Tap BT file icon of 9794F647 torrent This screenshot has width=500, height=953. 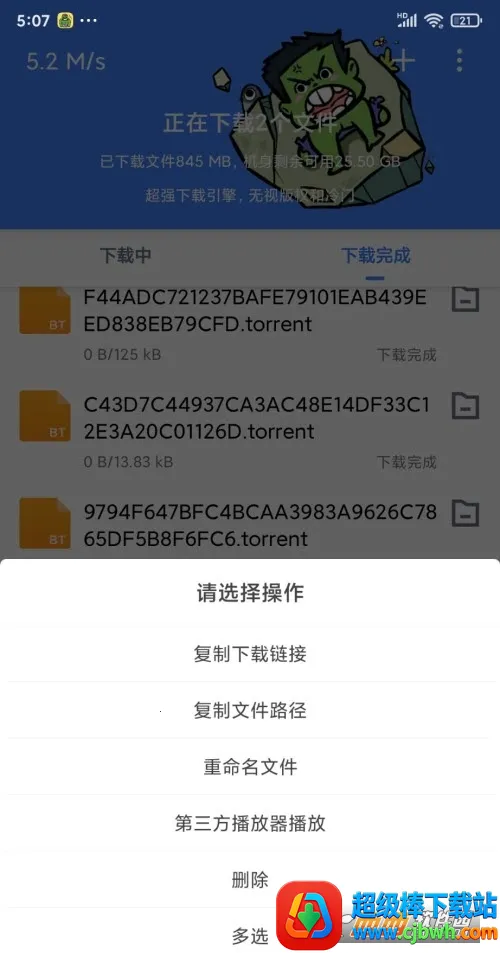[45, 523]
